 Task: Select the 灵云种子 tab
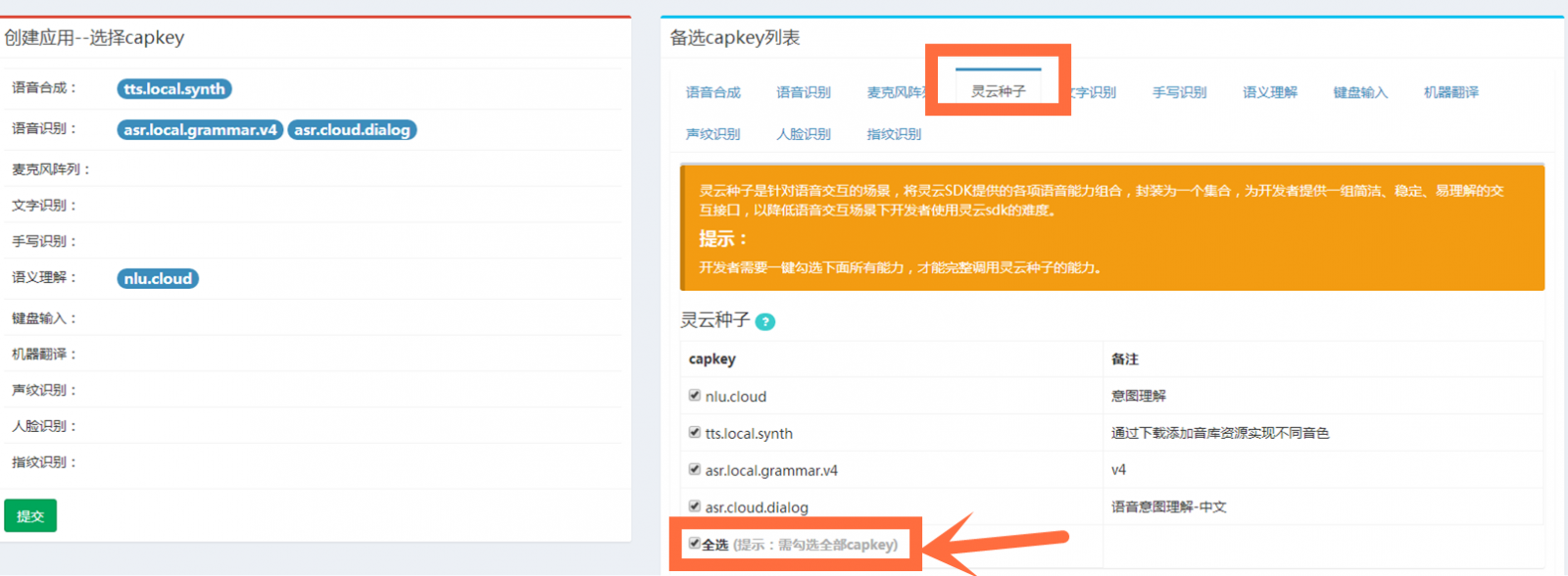[x=998, y=91]
